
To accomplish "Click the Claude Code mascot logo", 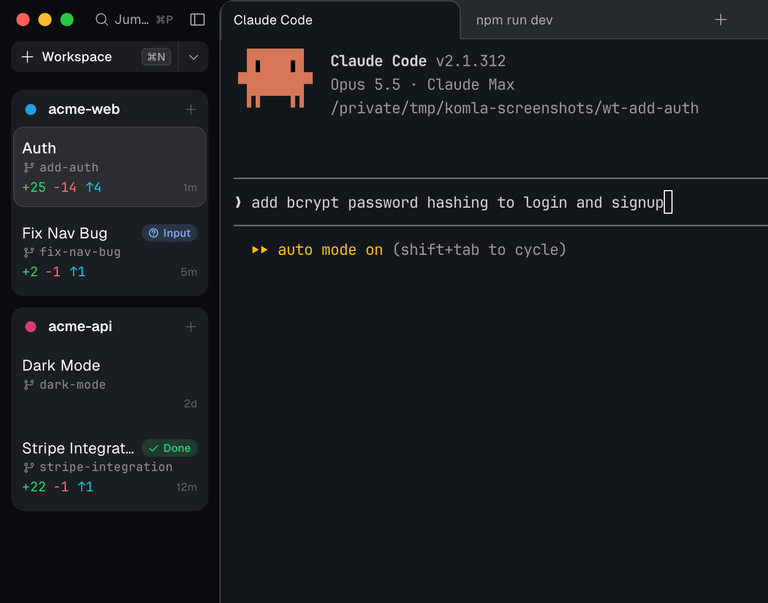I will 275,78.
